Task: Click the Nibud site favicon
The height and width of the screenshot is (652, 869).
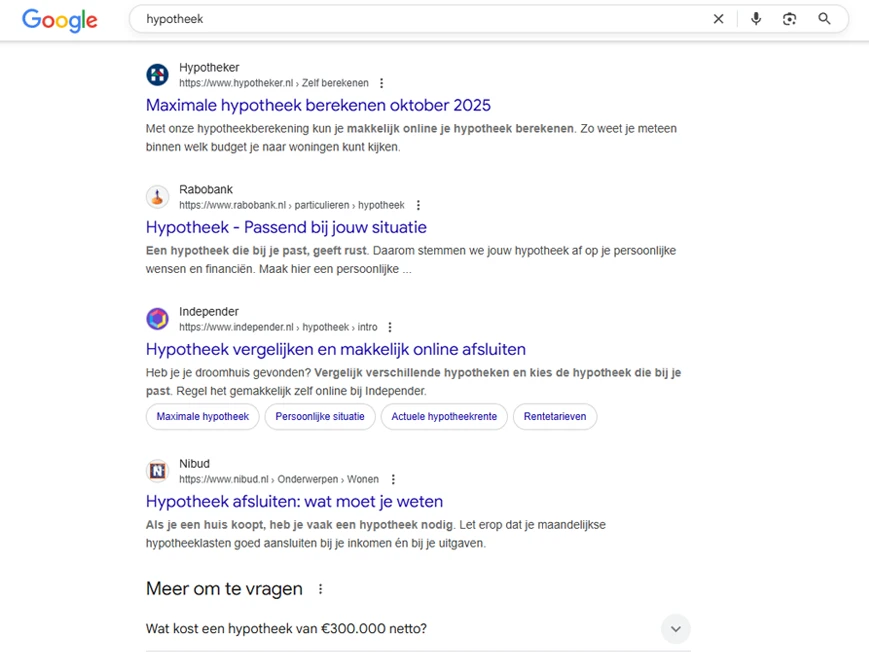Action: point(157,470)
